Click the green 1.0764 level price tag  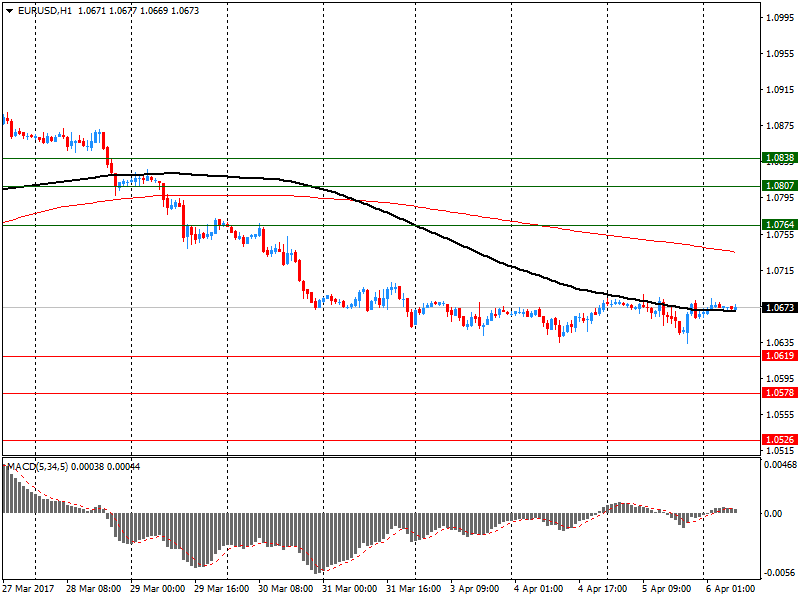tap(779, 225)
